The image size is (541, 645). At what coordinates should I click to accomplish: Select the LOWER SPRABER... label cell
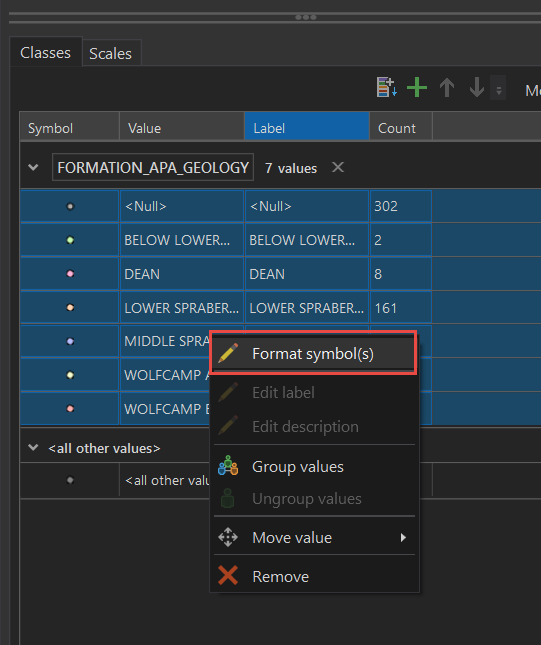307,307
